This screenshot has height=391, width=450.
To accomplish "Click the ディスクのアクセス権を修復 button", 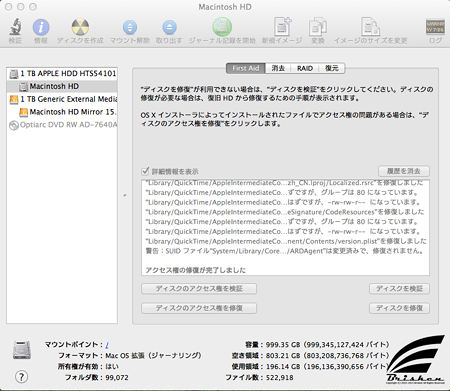I will [199, 308].
